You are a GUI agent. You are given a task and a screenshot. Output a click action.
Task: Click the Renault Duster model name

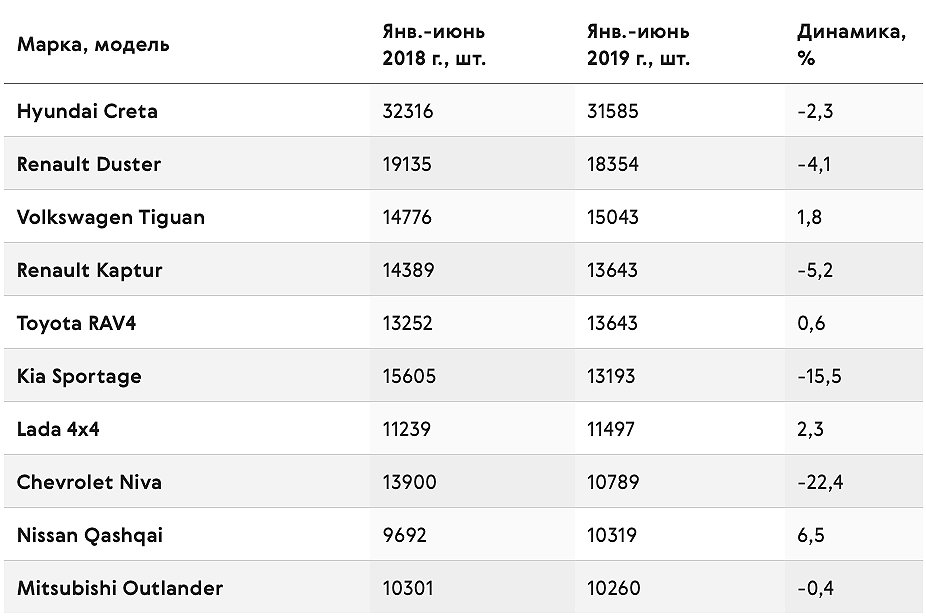[89, 164]
